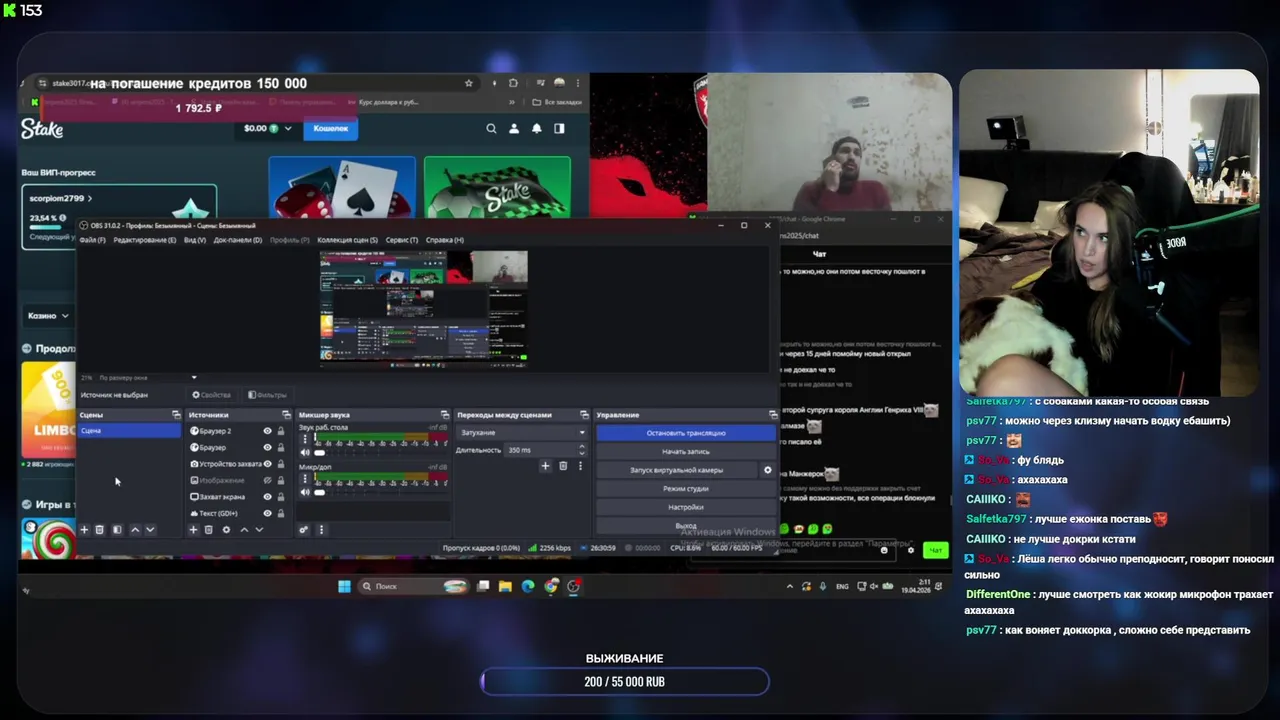Toggle visibility of Браузер source
The width and height of the screenshot is (1280, 720).
pos(267,447)
